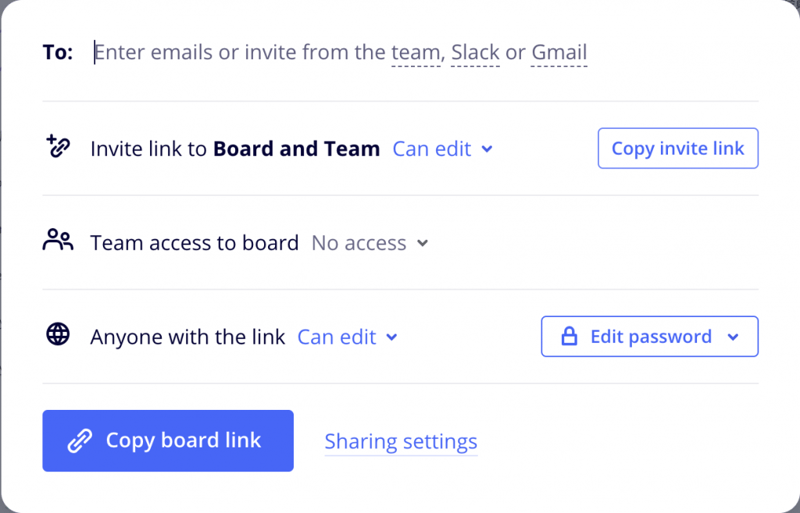Expand the arrow on the Edit password button

pos(733,337)
